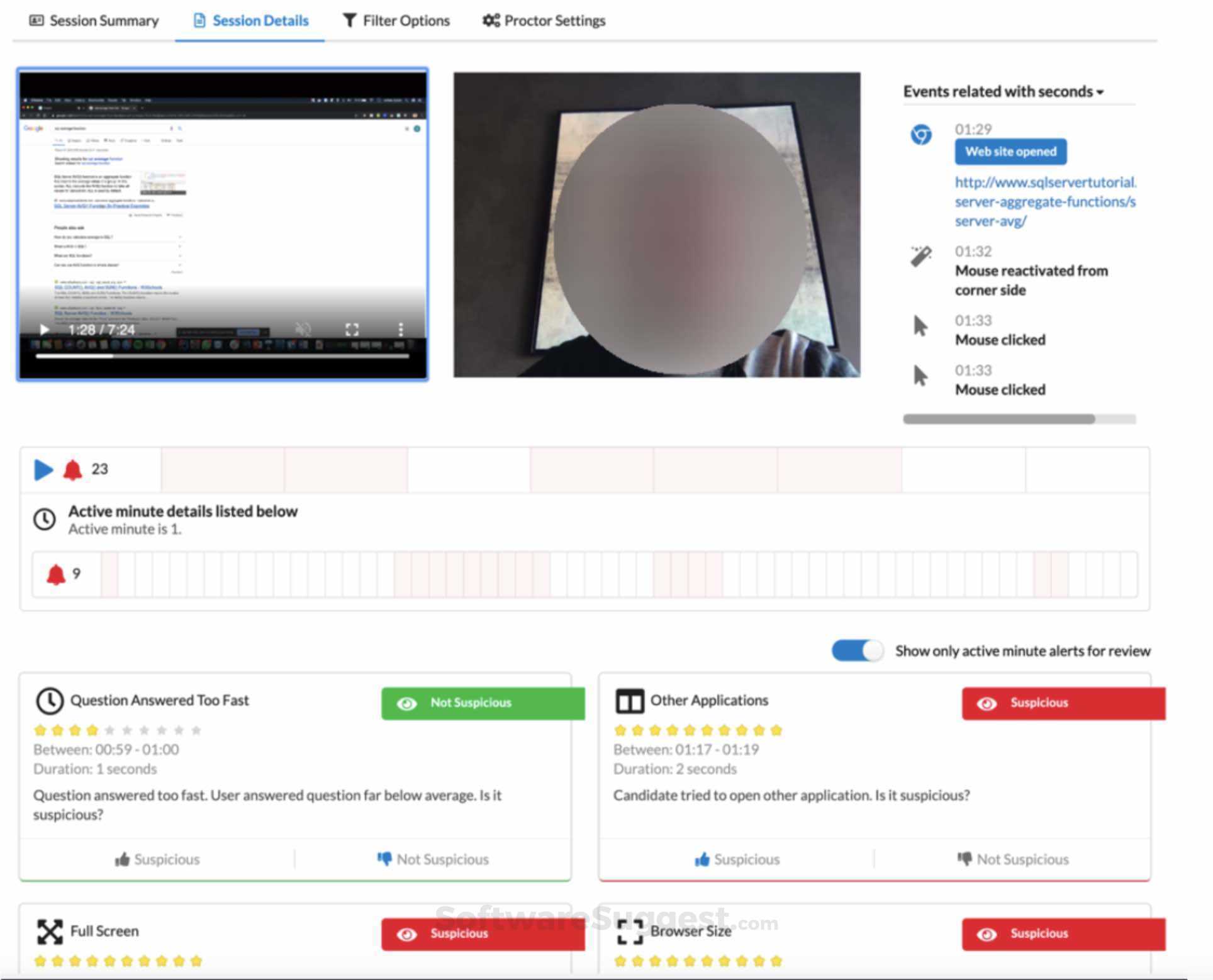Image resolution: width=1213 pixels, height=980 pixels.
Task: Click the Chrome browser event icon
Action: point(921,134)
